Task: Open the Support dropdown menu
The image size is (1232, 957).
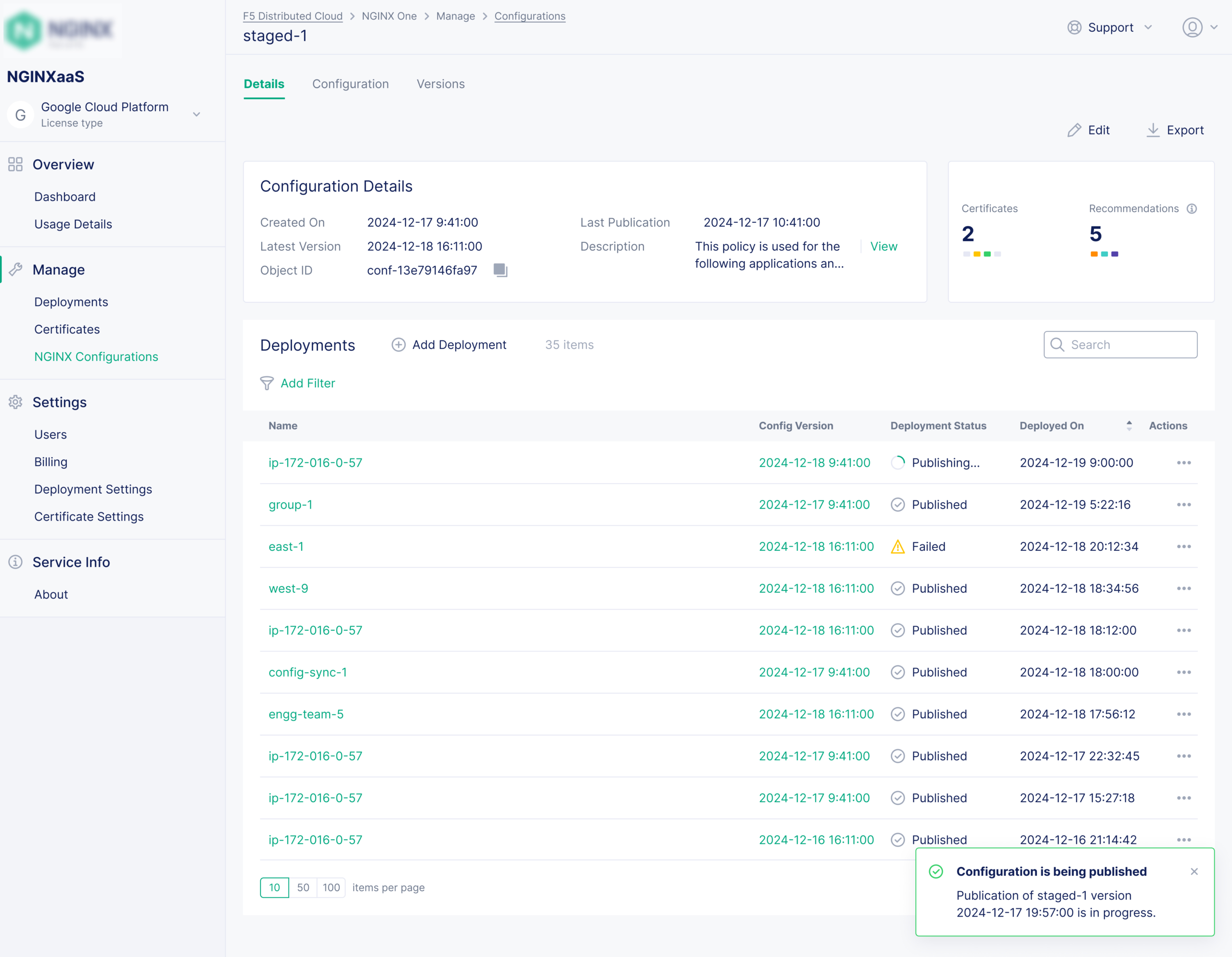Action: click(1110, 27)
